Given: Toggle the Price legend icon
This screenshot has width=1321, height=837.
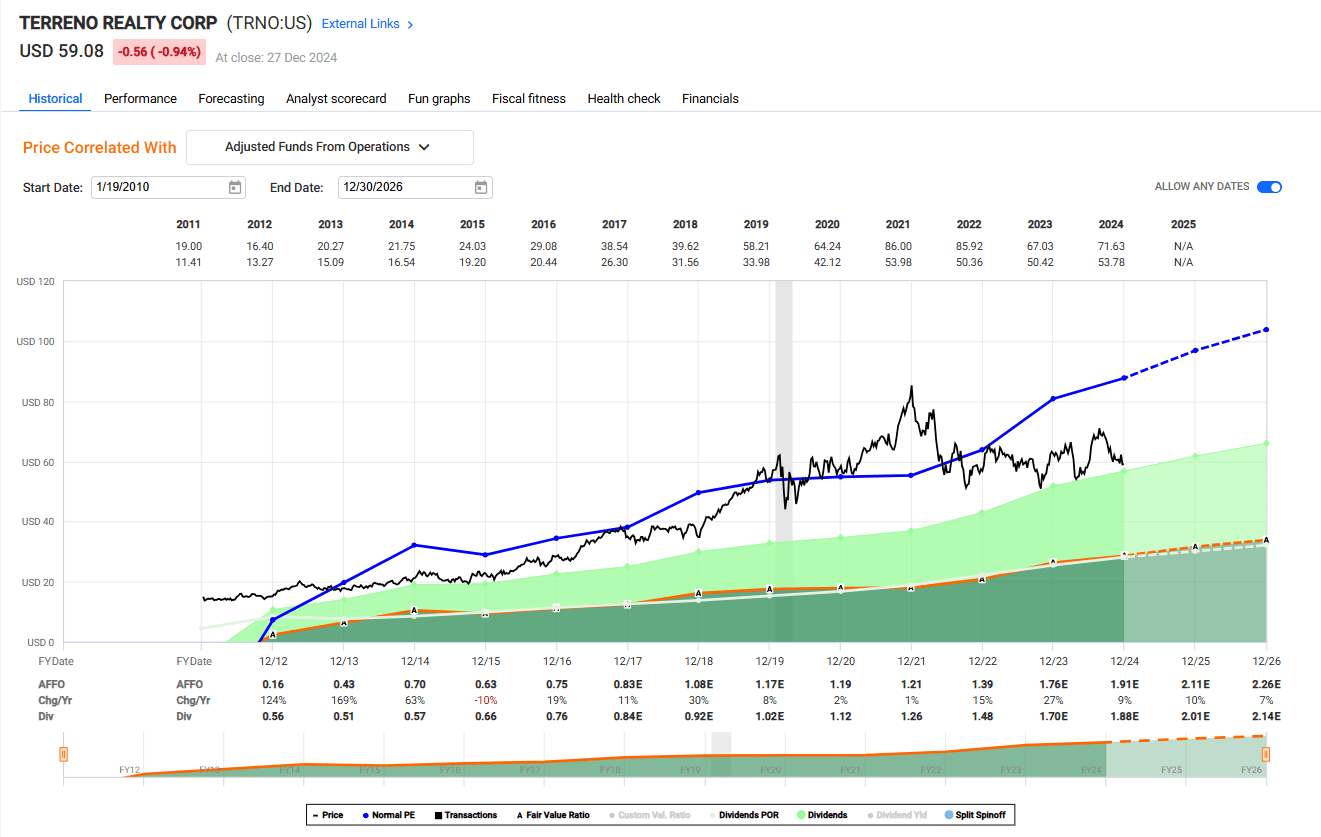Looking at the screenshot, I should (x=314, y=815).
